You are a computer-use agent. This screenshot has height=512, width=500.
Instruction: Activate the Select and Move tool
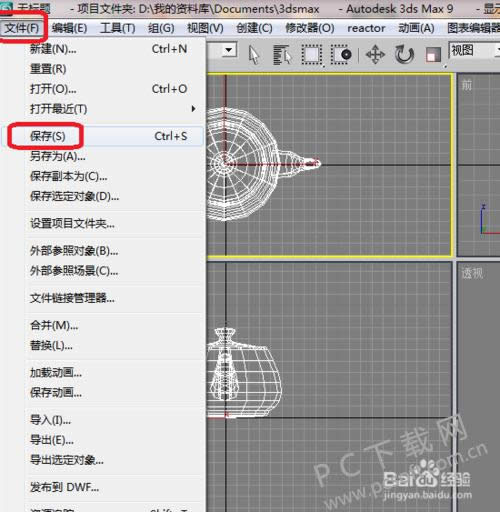point(375,55)
